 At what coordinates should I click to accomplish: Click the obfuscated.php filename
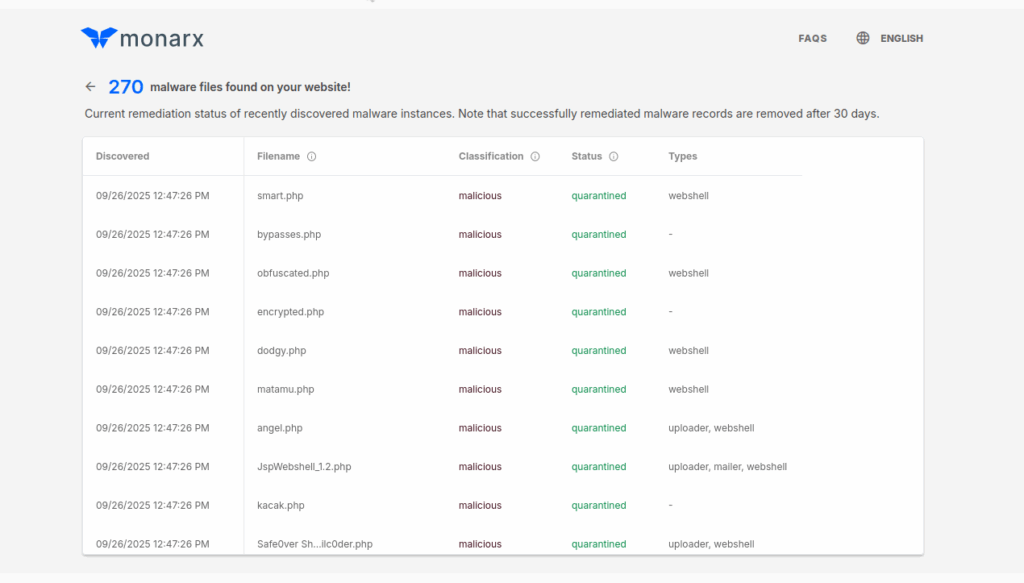[293, 273]
